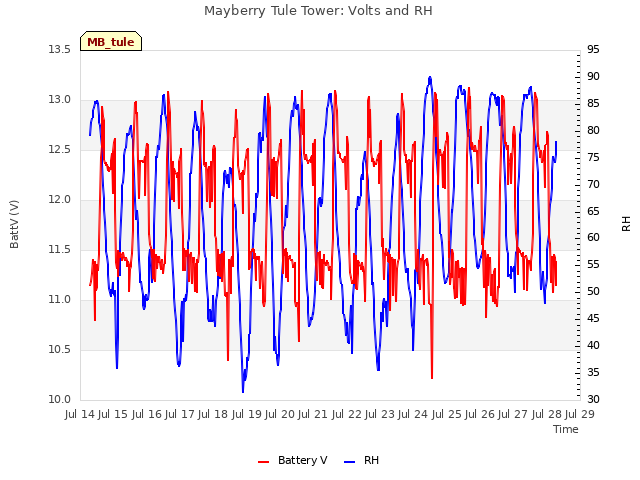Click the 40 right axis tick label
640x480 pixels.
[x=593, y=345]
